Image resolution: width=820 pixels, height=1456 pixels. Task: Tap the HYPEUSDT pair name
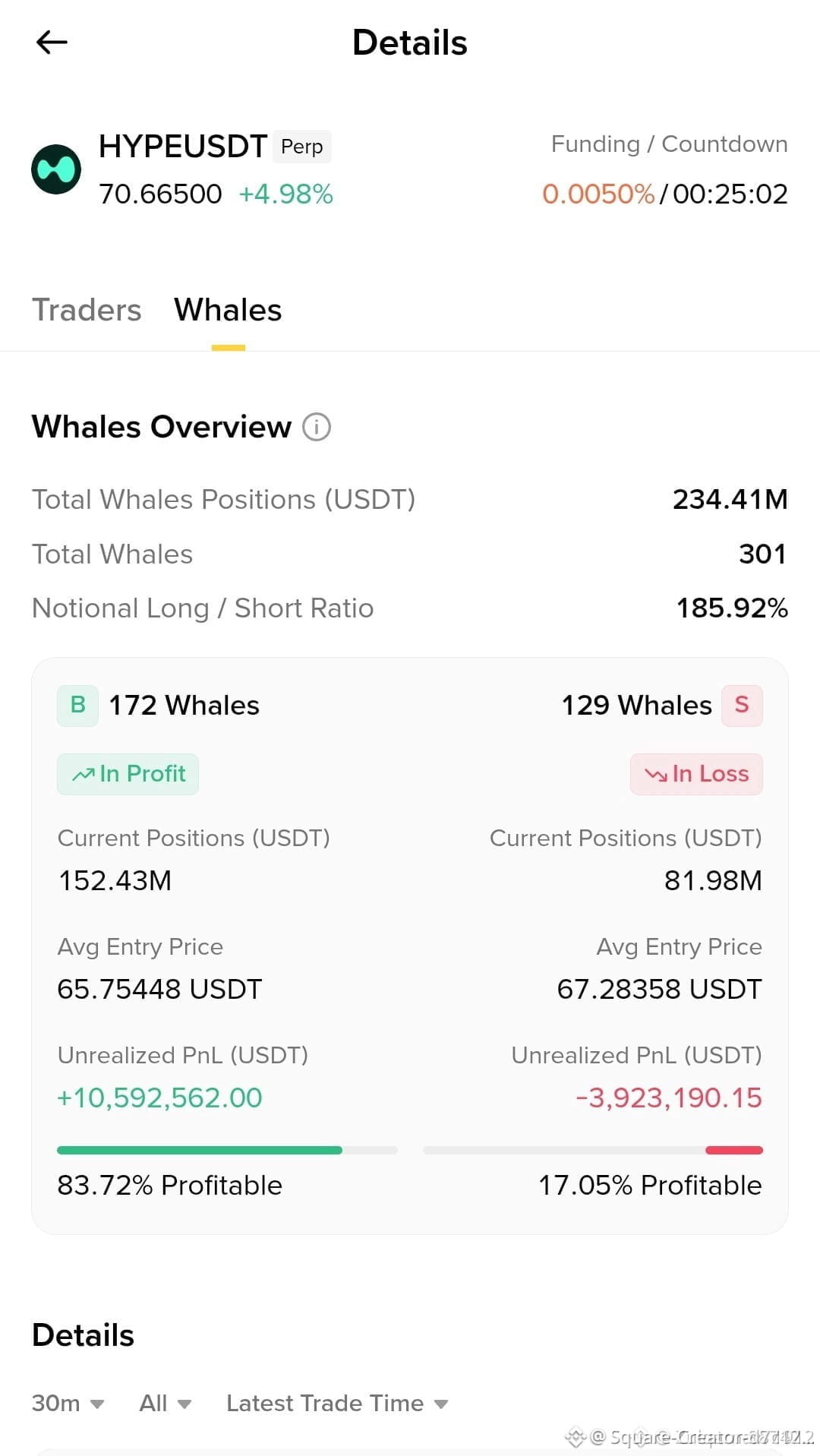pyautogui.click(x=183, y=146)
